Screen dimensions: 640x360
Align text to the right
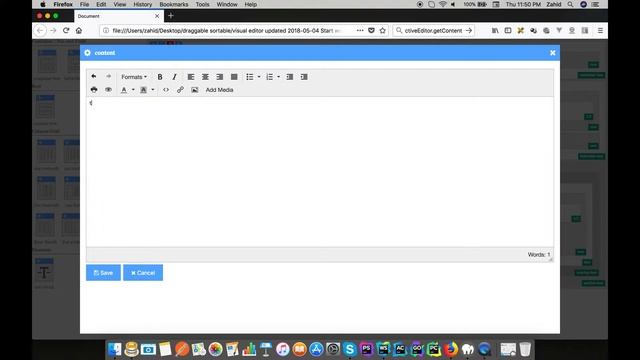(220, 77)
